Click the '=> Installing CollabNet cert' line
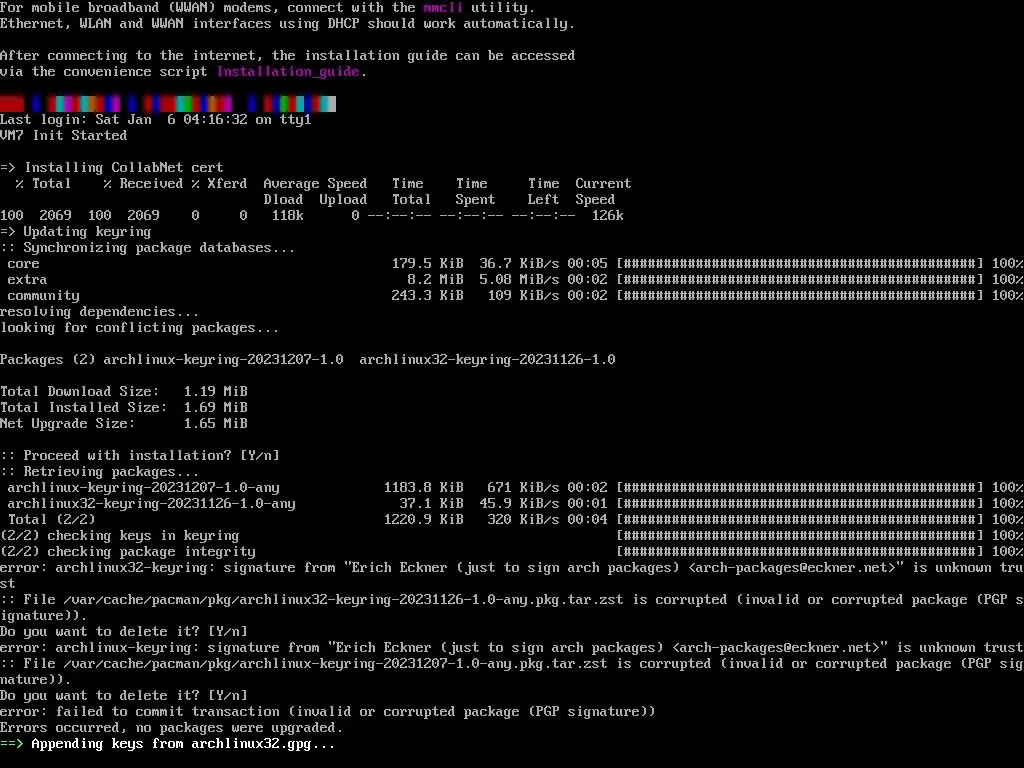Screen dimensions: 1024x768 (x=112, y=167)
